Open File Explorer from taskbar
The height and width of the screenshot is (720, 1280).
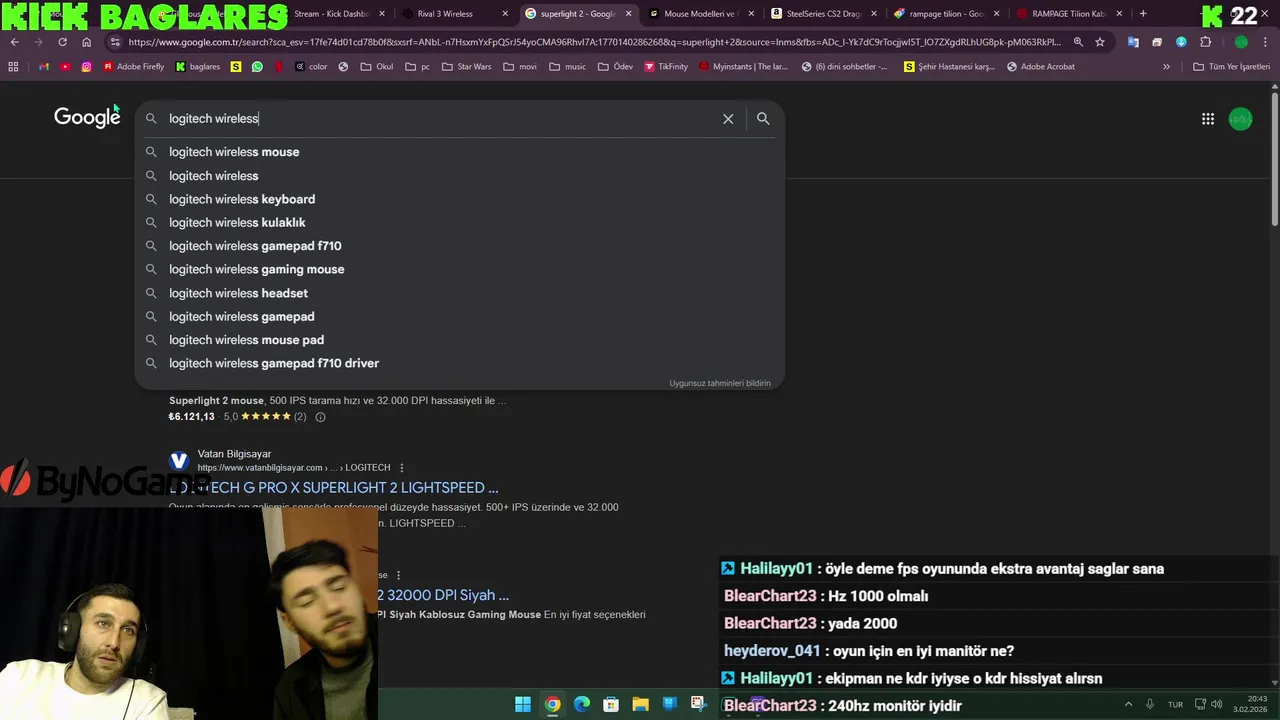point(640,705)
